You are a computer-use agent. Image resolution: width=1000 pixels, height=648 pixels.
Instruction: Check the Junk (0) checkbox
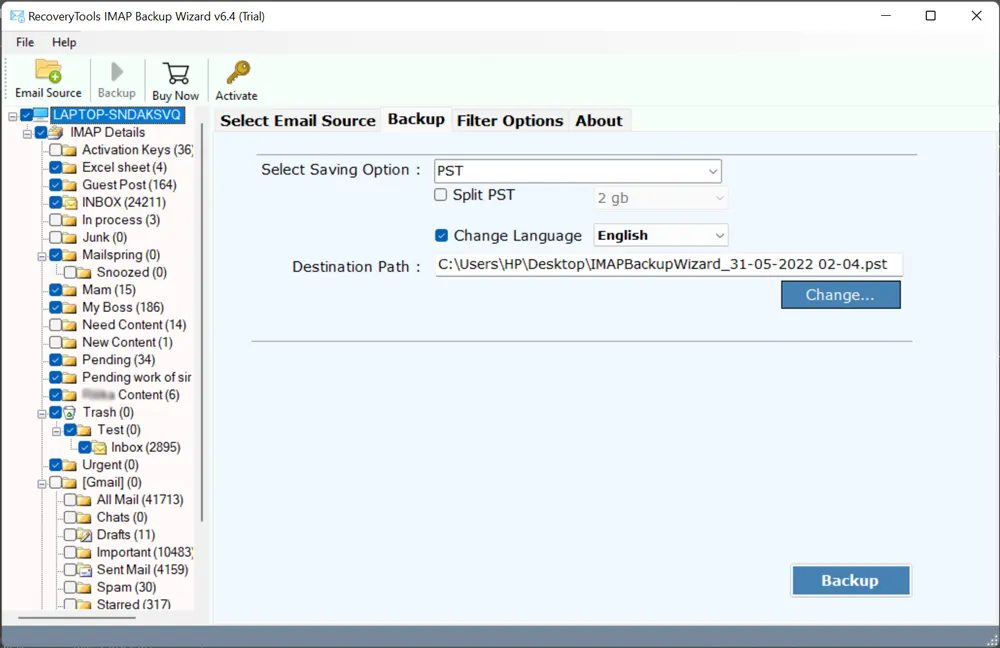[x=55, y=237]
